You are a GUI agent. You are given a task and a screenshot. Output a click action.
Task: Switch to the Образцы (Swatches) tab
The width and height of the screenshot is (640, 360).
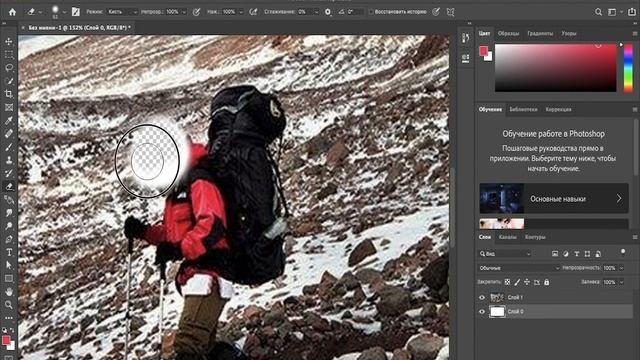pyautogui.click(x=508, y=33)
